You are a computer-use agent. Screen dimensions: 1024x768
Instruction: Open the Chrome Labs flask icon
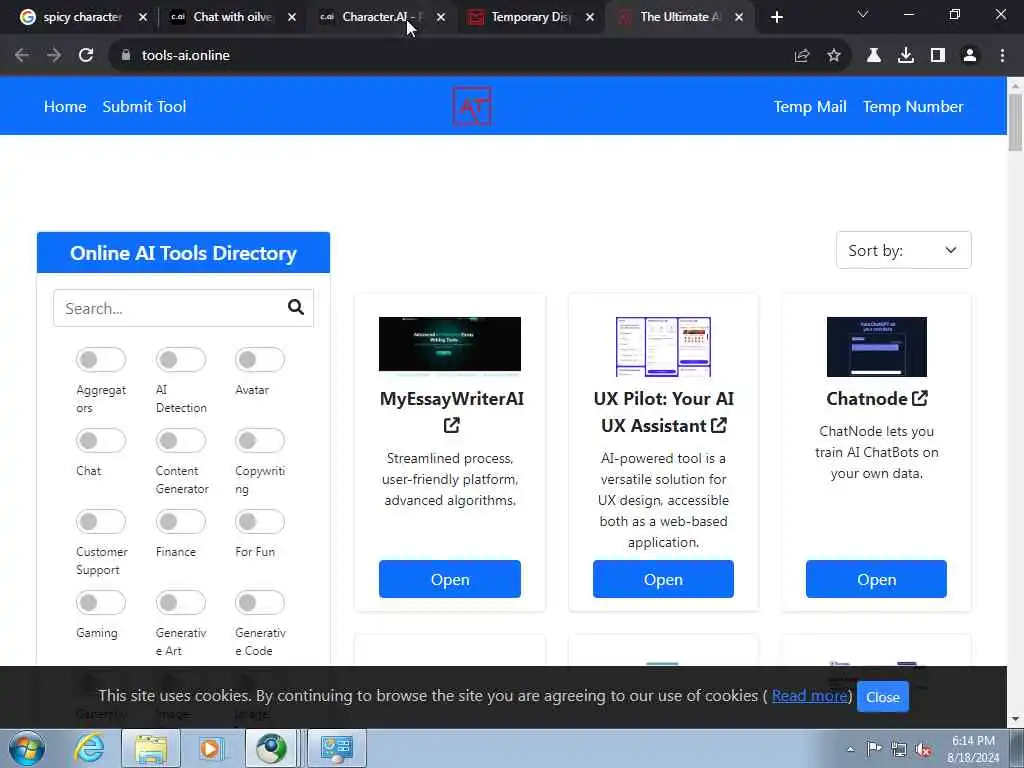point(874,56)
